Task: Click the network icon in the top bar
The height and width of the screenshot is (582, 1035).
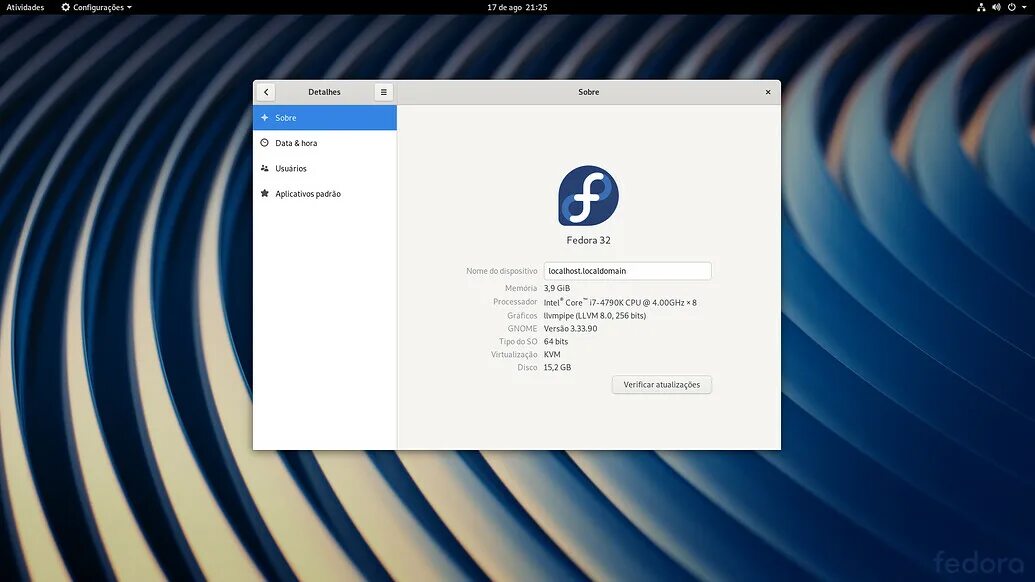Action: 981,7
